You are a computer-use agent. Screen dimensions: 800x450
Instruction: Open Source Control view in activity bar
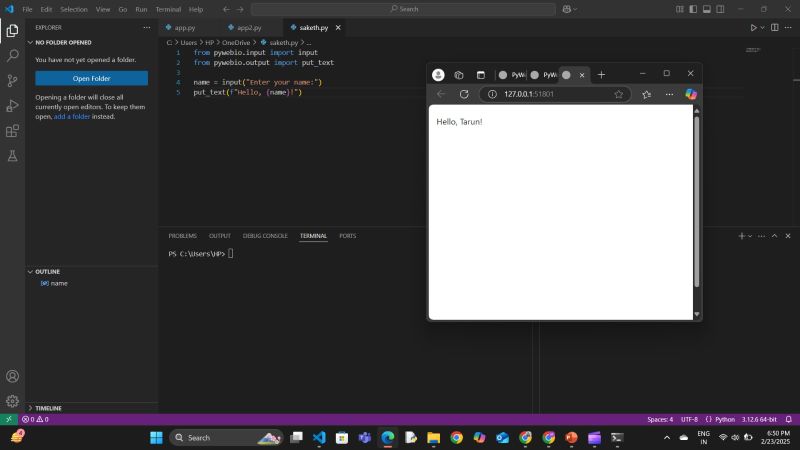pos(12,81)
